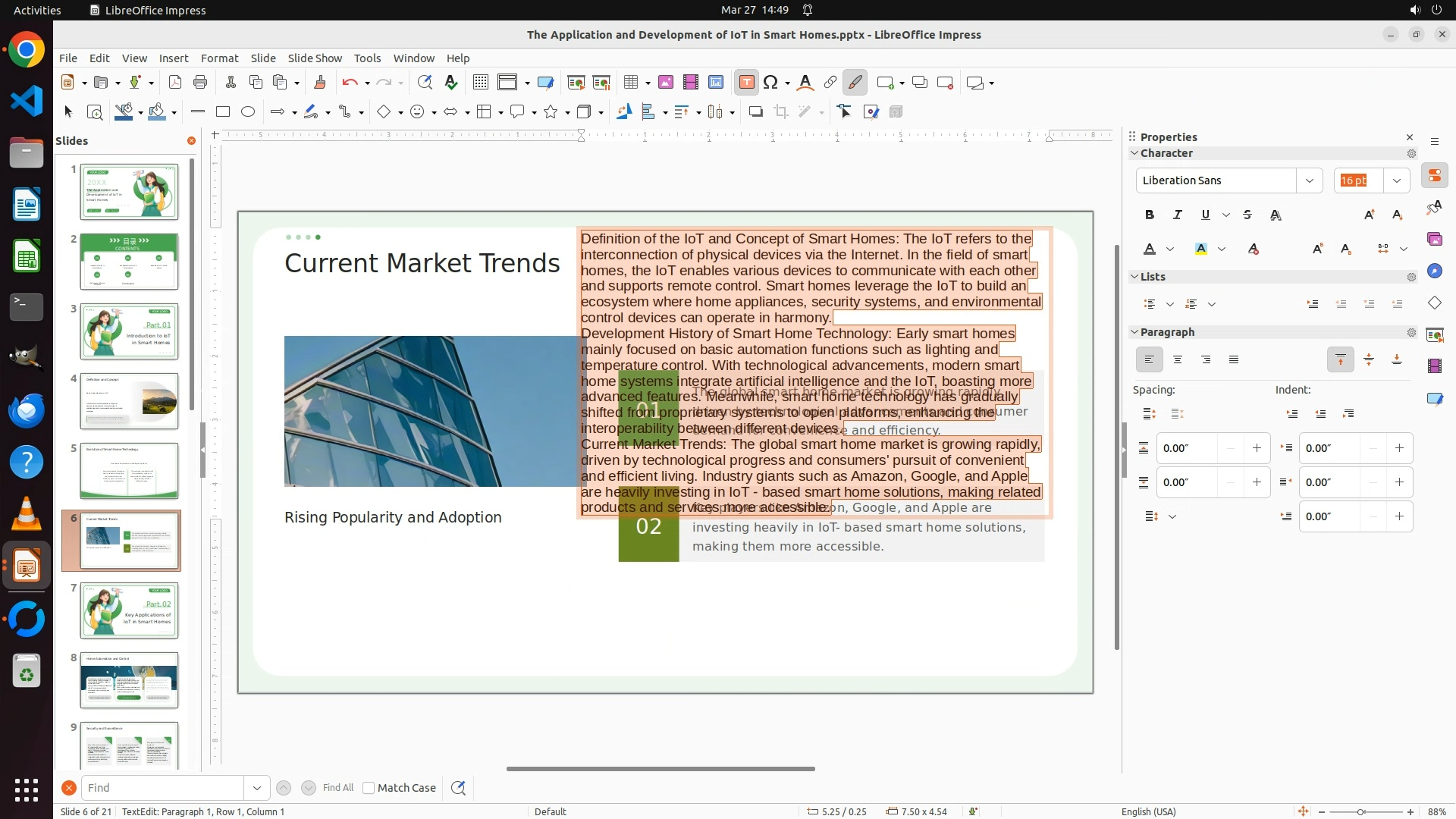The height and width of the screenshot is (819, 1456).
Task: Click the Find All button
Action: click(337, 788)
